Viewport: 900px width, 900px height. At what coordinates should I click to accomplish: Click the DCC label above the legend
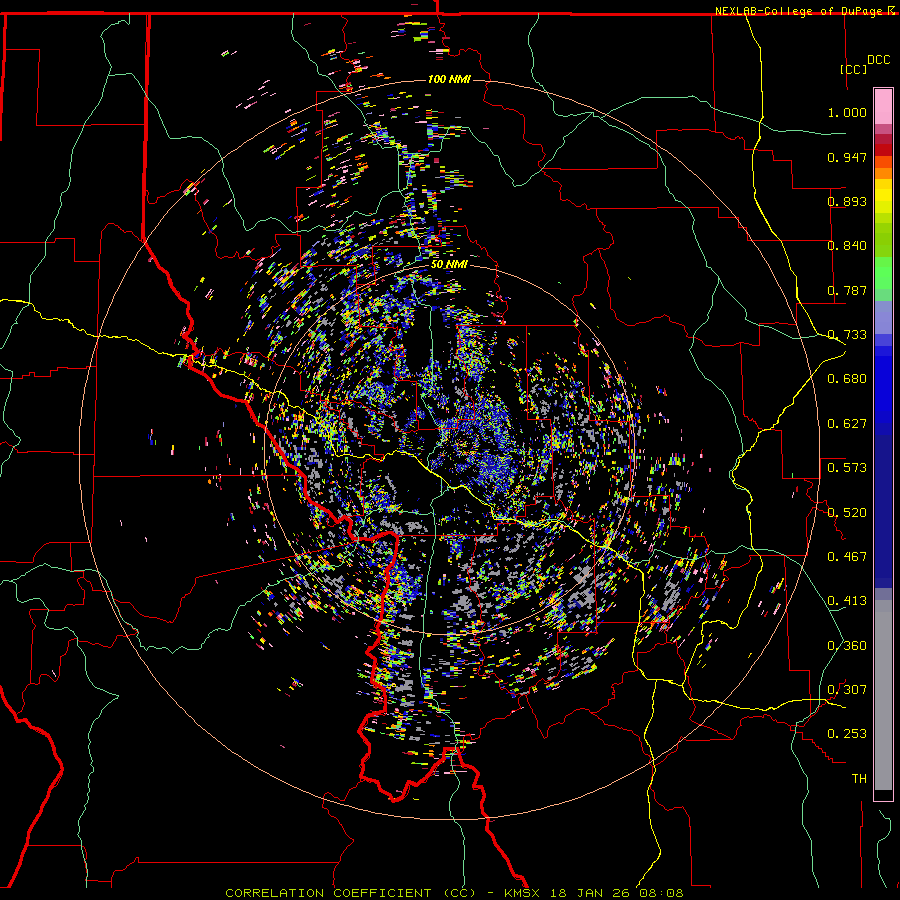point(878,60)
